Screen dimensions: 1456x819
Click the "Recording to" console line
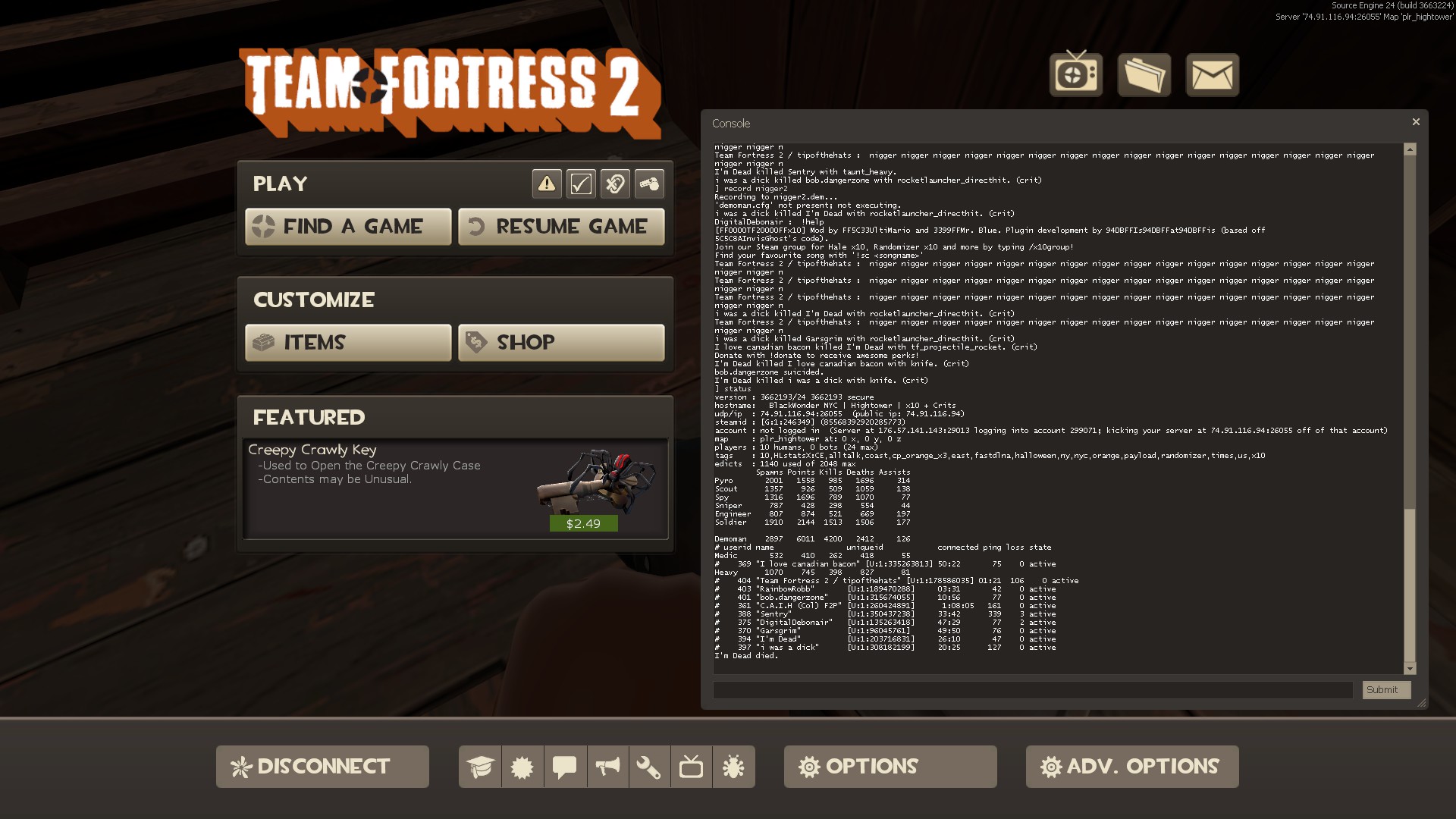click(775, 197)
